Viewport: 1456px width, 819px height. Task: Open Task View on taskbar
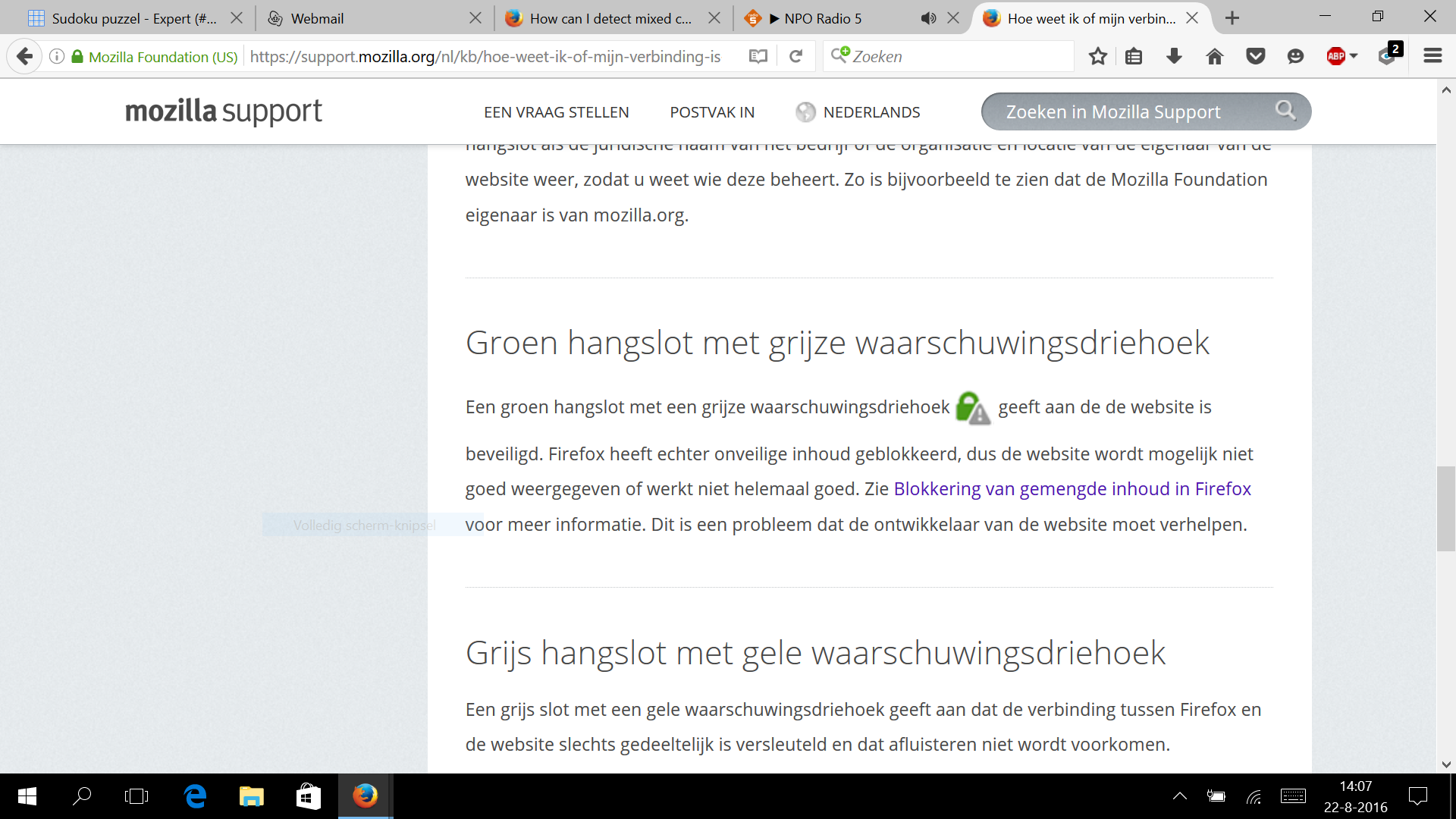point(136,796)
